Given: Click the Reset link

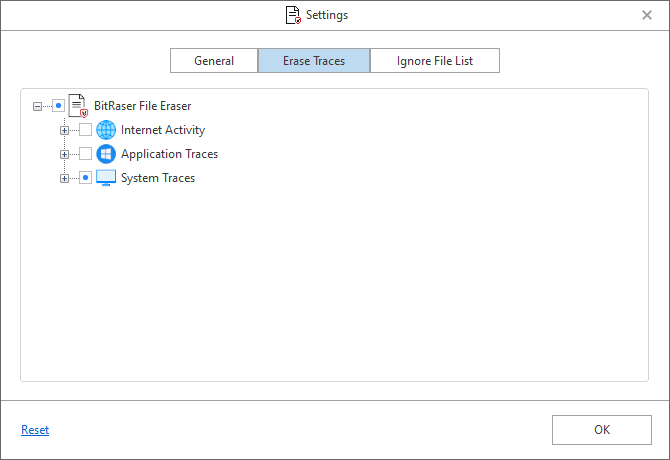Looking at the screenshot, I should 35,430.
